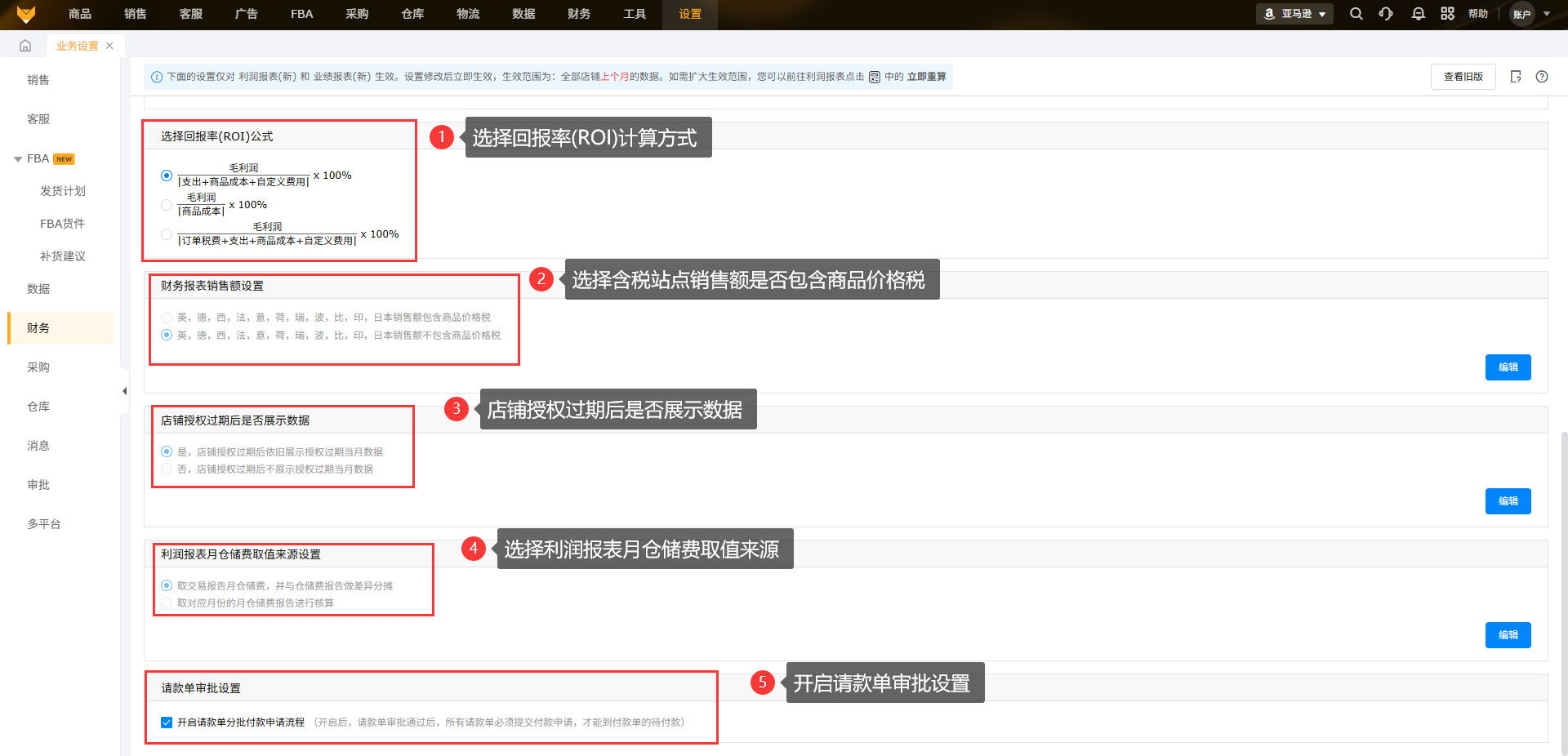Open 发货计划 under FBA
1568x756 pixels.
coord(63,191)
